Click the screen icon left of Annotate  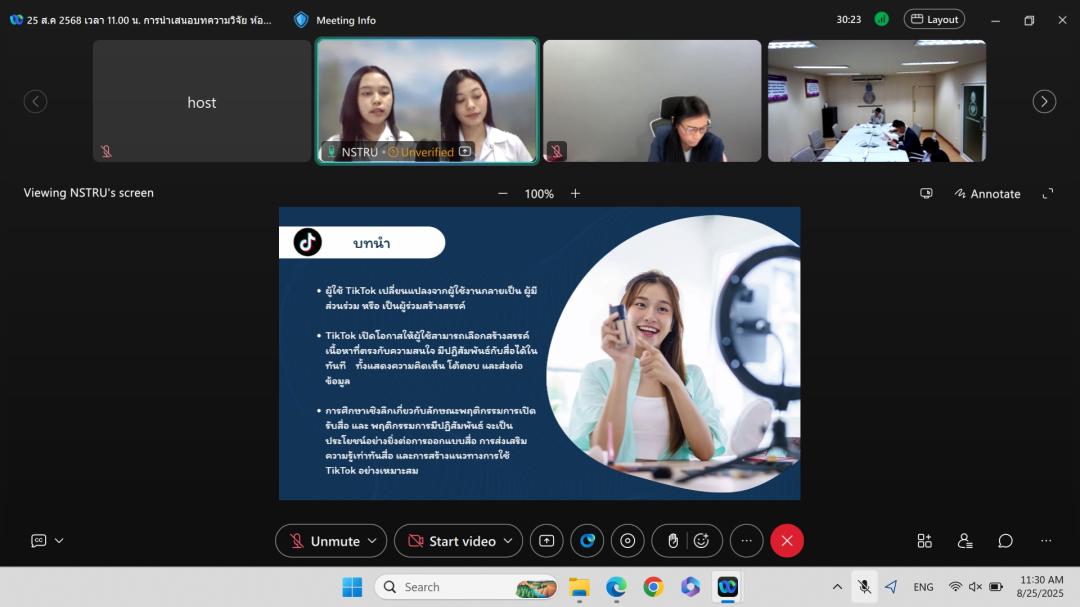tap(926, 194)
